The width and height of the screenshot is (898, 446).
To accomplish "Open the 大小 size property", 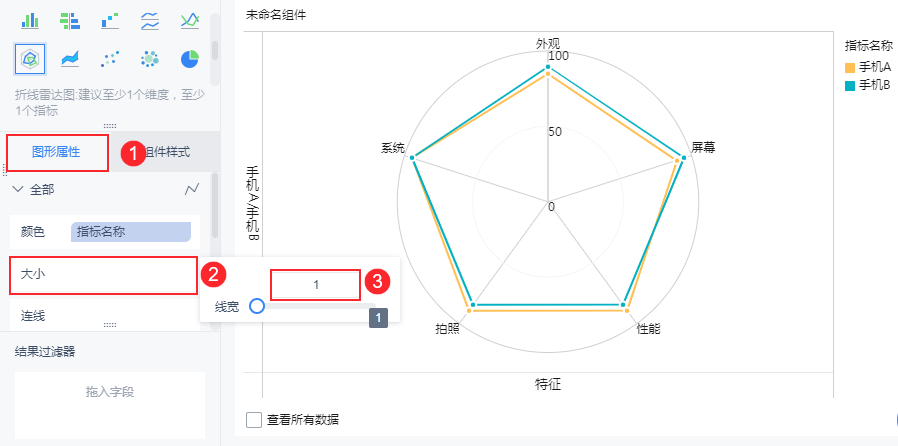I will 102,273.
